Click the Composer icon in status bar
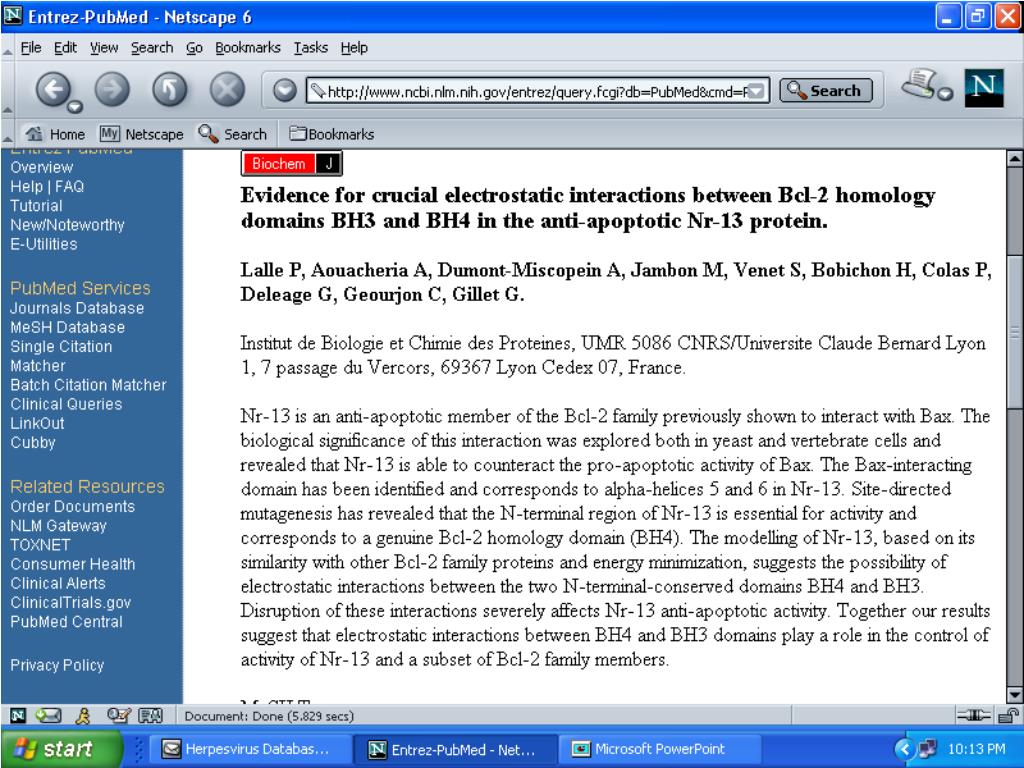The height and width of the screenshot is (768, 1024). [118, 716]
